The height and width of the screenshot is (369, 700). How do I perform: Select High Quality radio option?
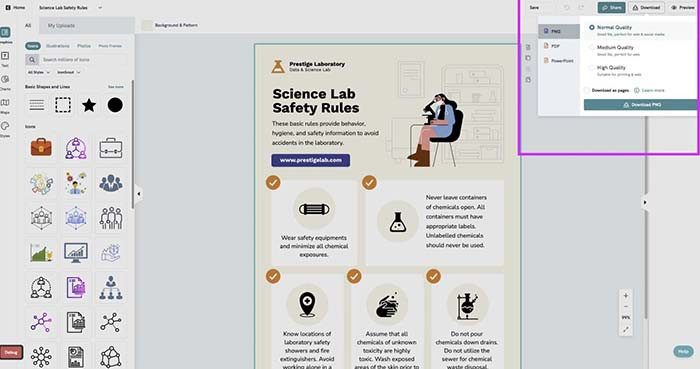point(592,68)
